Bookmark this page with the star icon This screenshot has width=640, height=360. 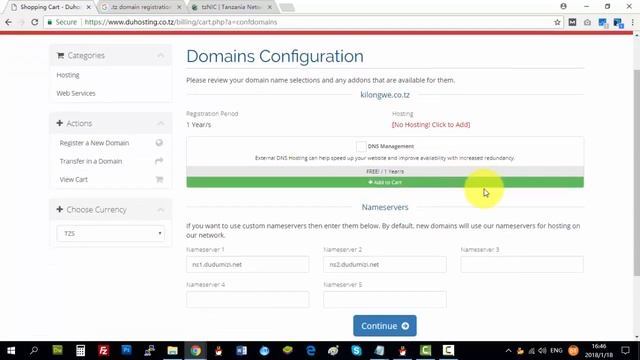(557, 22)
